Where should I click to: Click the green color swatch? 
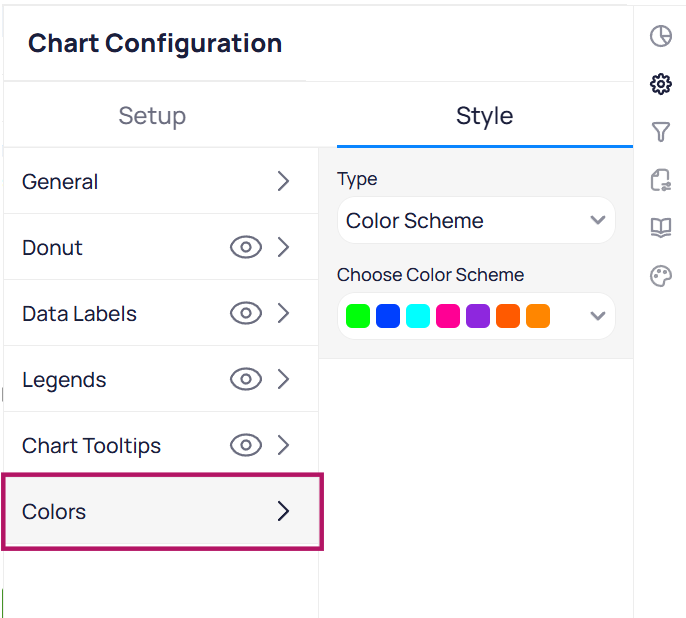pos(358,316)
